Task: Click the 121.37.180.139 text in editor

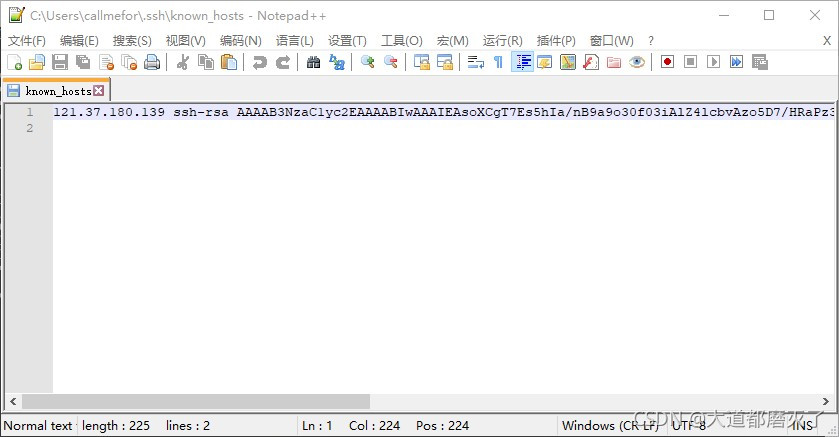Action: click(109, 112)
